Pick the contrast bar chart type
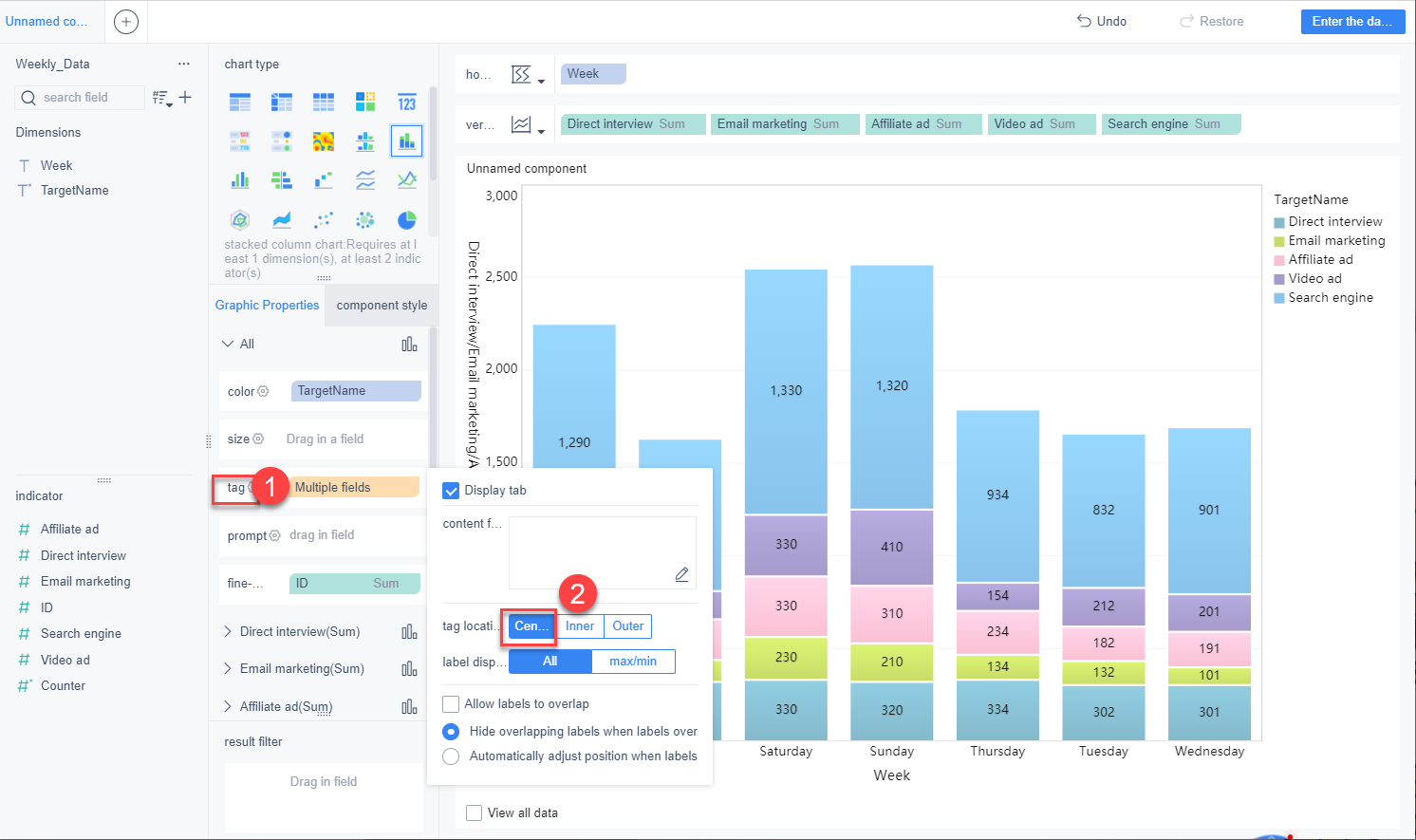Viewport: 1416px width, 840px height. pos(282,180)
